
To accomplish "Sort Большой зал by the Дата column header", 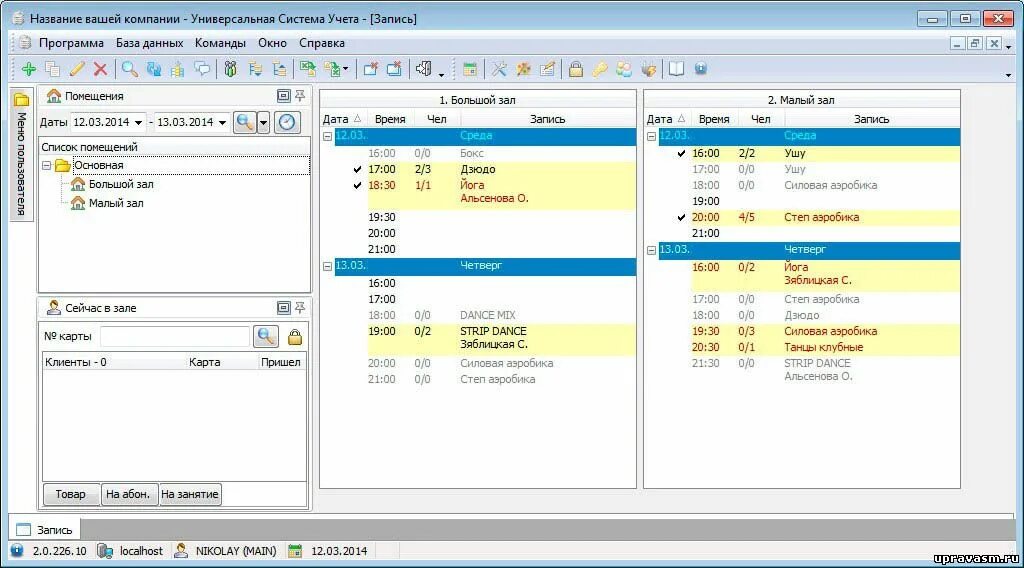I will 342,119.
